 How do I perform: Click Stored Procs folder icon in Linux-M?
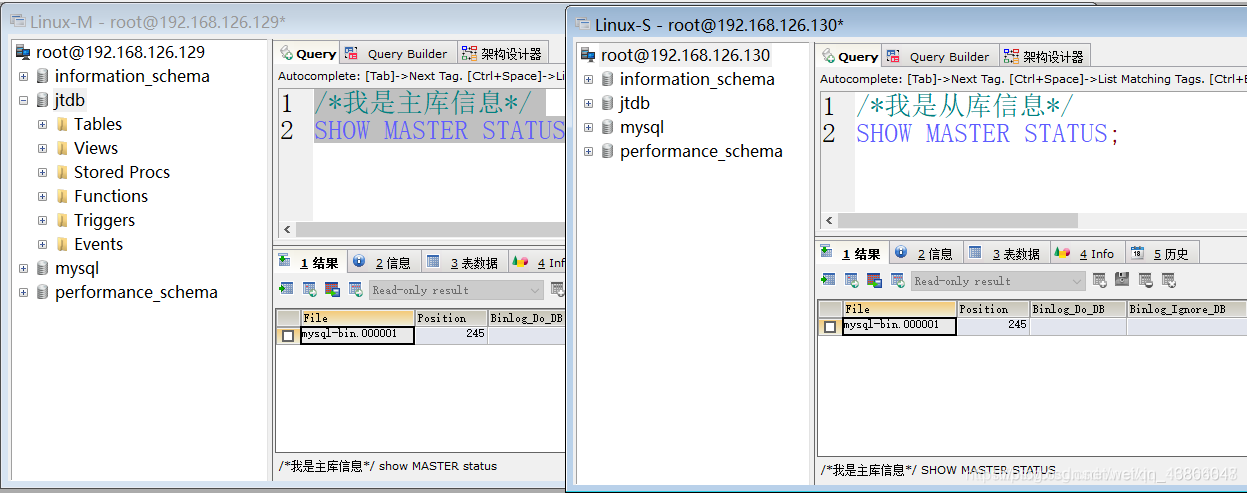coord(62,172)
